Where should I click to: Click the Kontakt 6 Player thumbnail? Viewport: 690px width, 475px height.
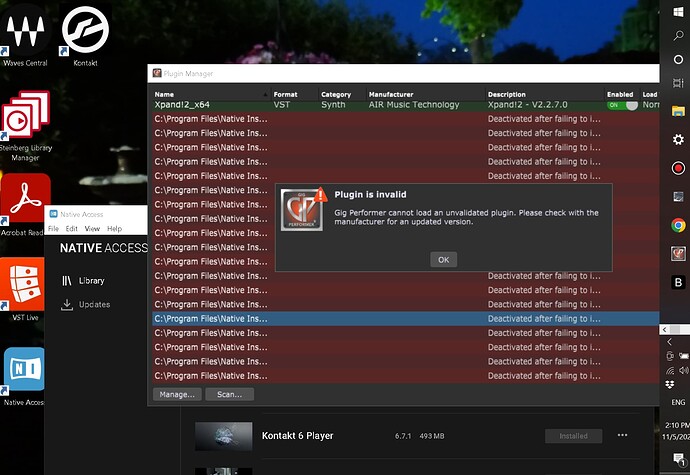pyautogui.click(x=224, y=436)
